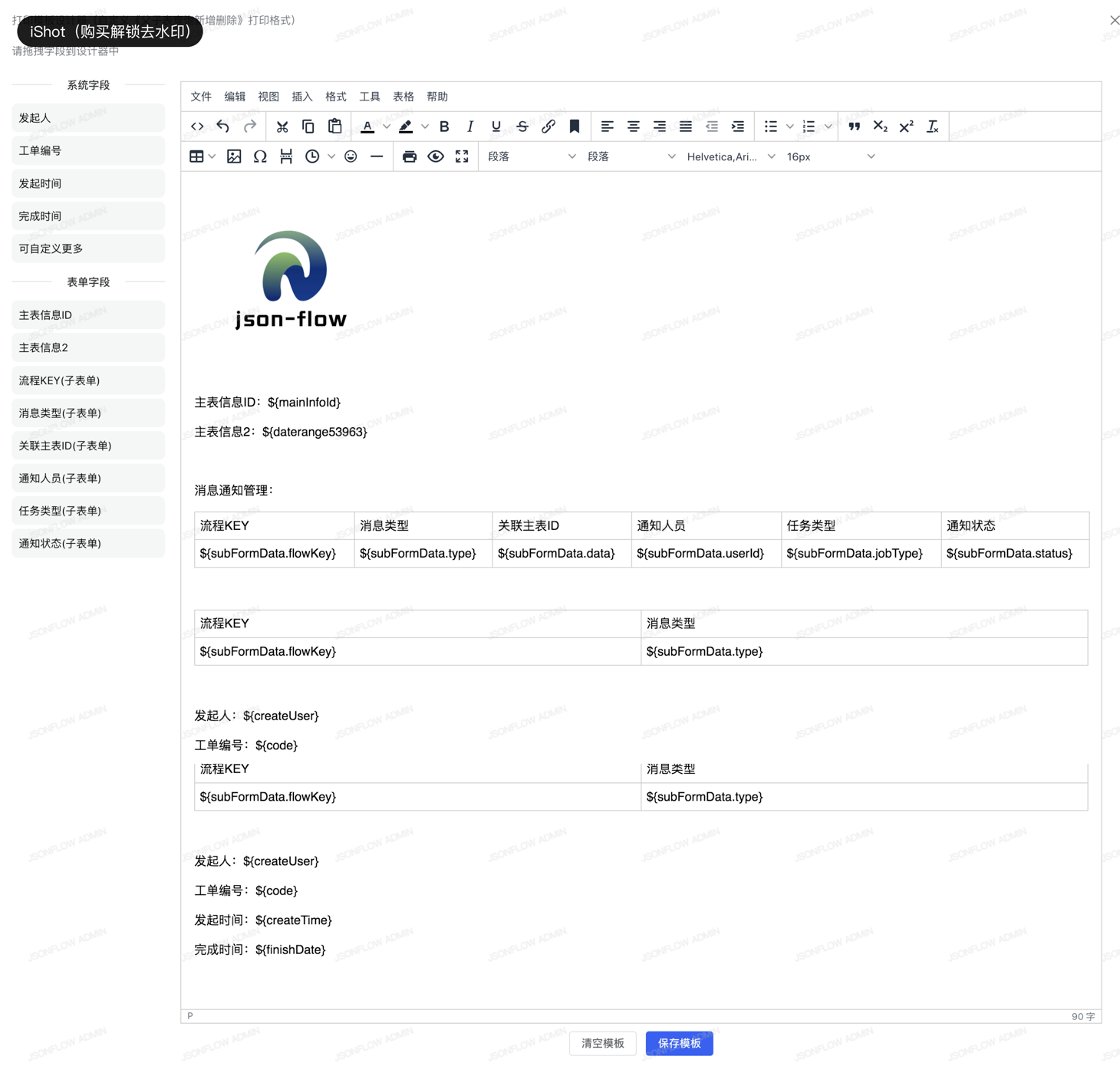
Task: Open the 插入 menu
Action: tap(301, 97)
